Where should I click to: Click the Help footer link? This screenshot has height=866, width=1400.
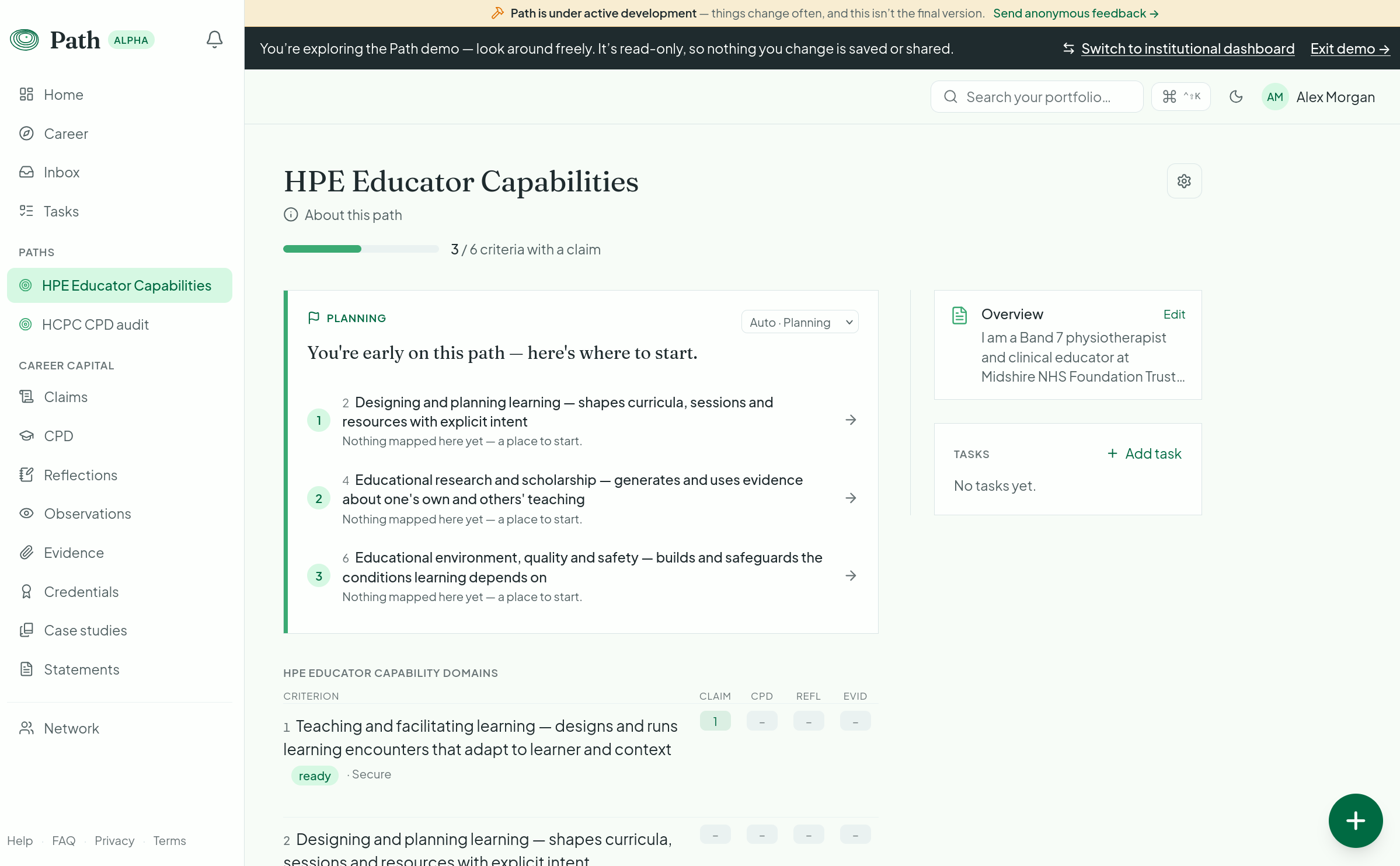tap(20, 840)
